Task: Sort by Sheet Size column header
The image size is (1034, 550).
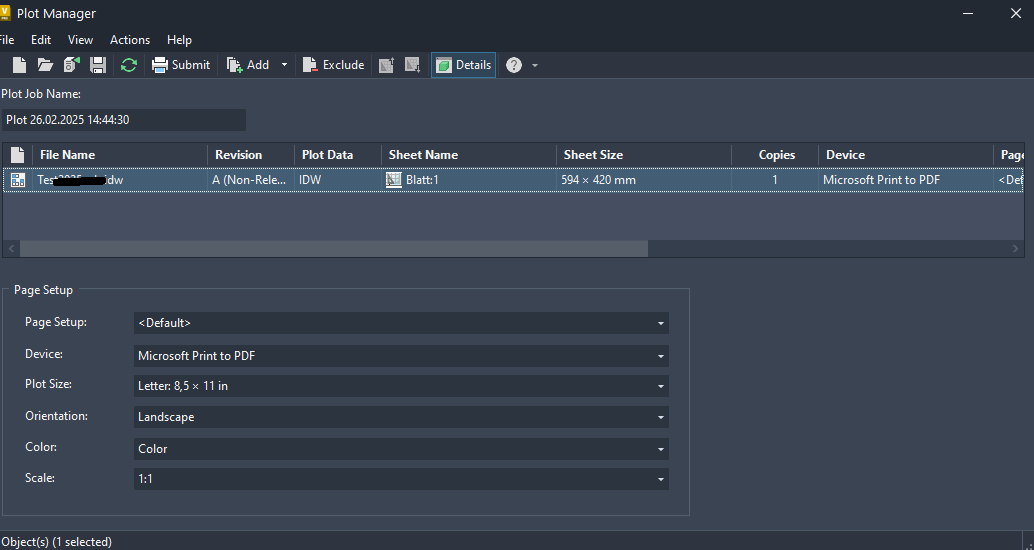Action: pyautogui.click(x=644, y=155)
